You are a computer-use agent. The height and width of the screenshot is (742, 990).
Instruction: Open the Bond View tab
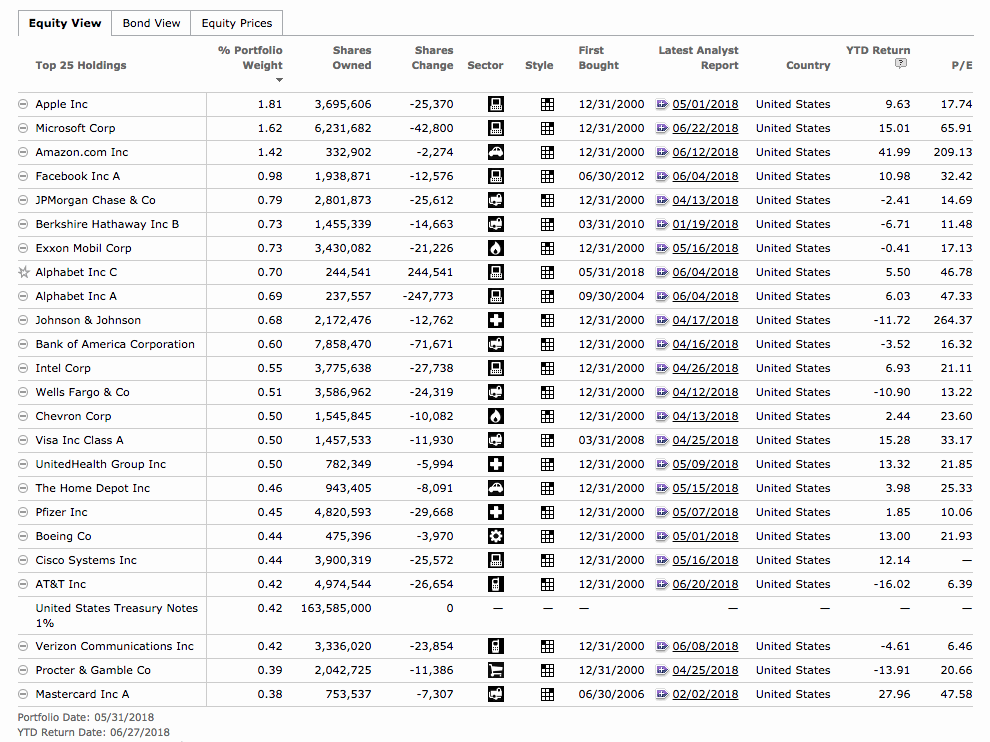click(x=152, y=23)
